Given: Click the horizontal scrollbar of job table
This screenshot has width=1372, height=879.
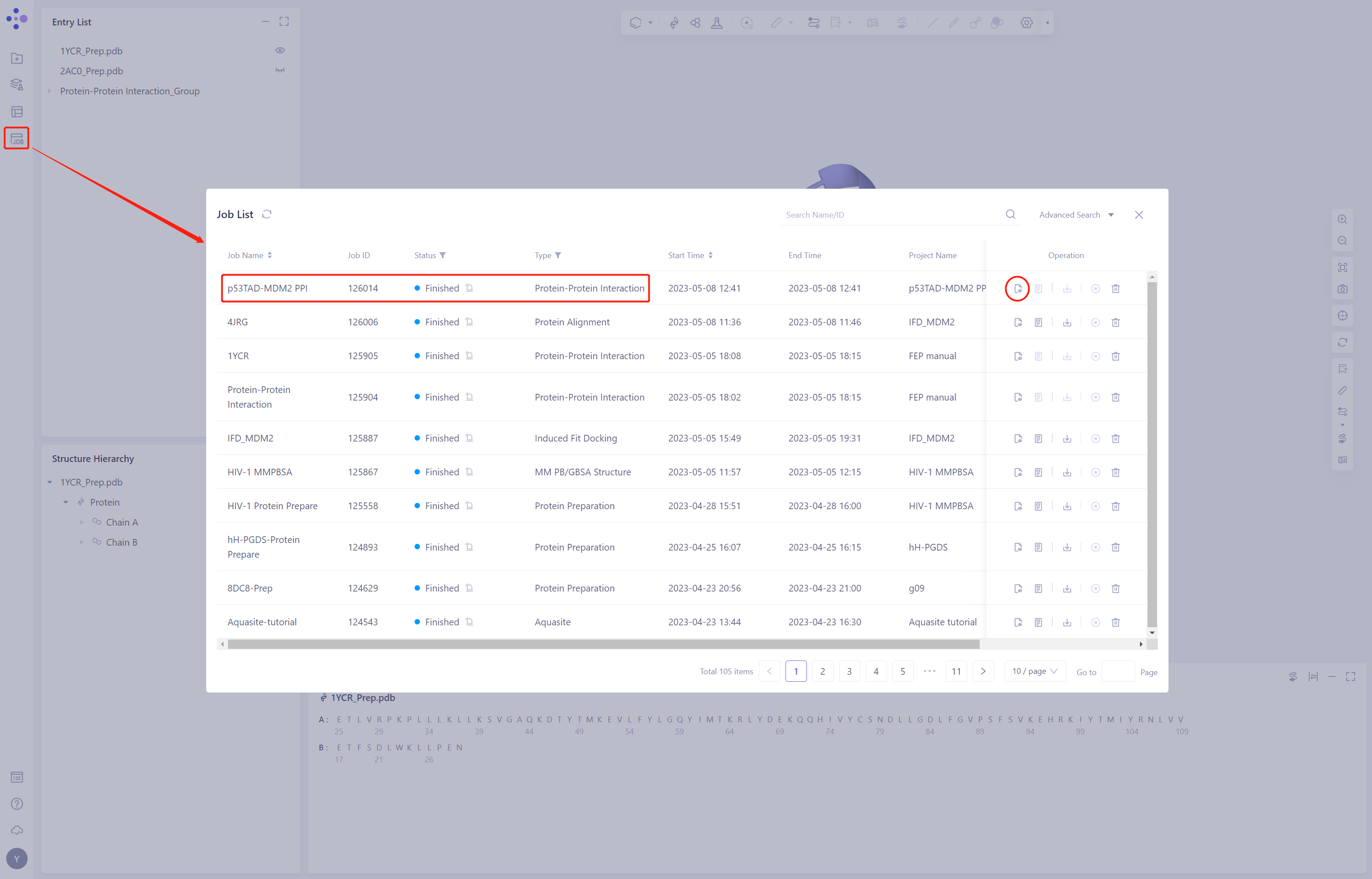Looking at the screenshot, I should click(603, 644).
